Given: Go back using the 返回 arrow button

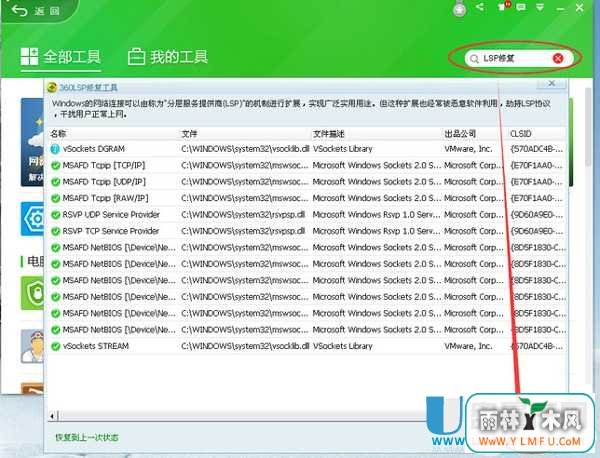Looking at the screenshot, I should click(x=36, y=11).
